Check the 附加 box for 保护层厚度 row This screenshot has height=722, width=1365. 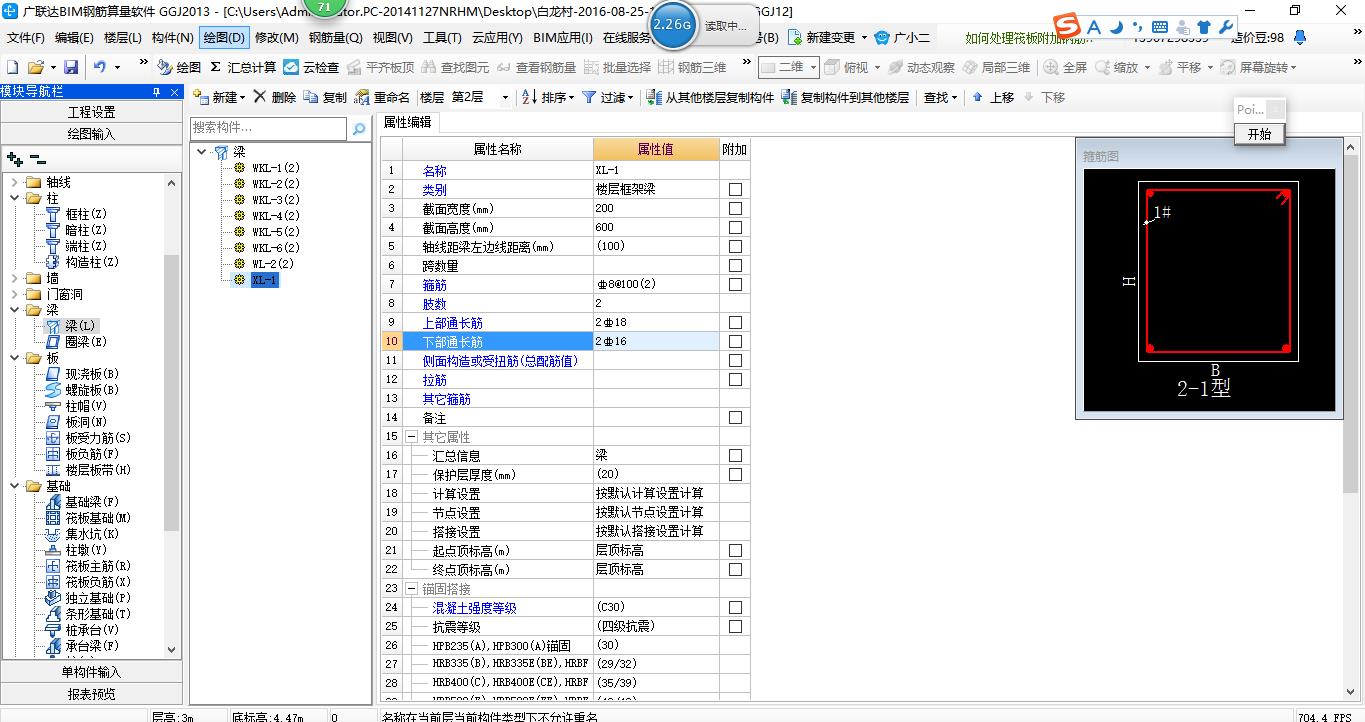[x=735, y=474]
